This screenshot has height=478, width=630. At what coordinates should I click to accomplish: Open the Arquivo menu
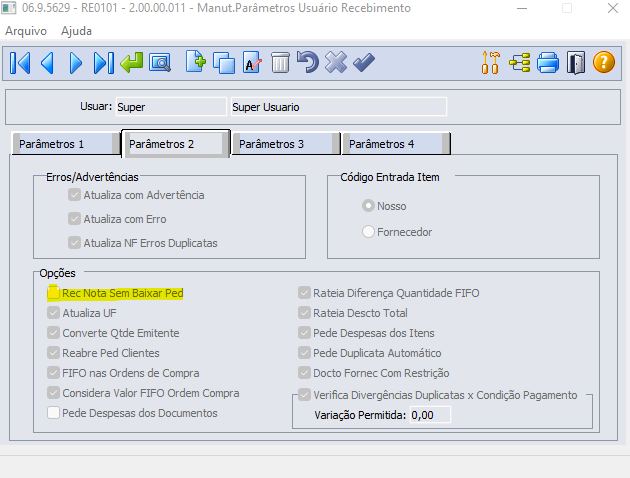pyautogui.click(x=26, y=31)
